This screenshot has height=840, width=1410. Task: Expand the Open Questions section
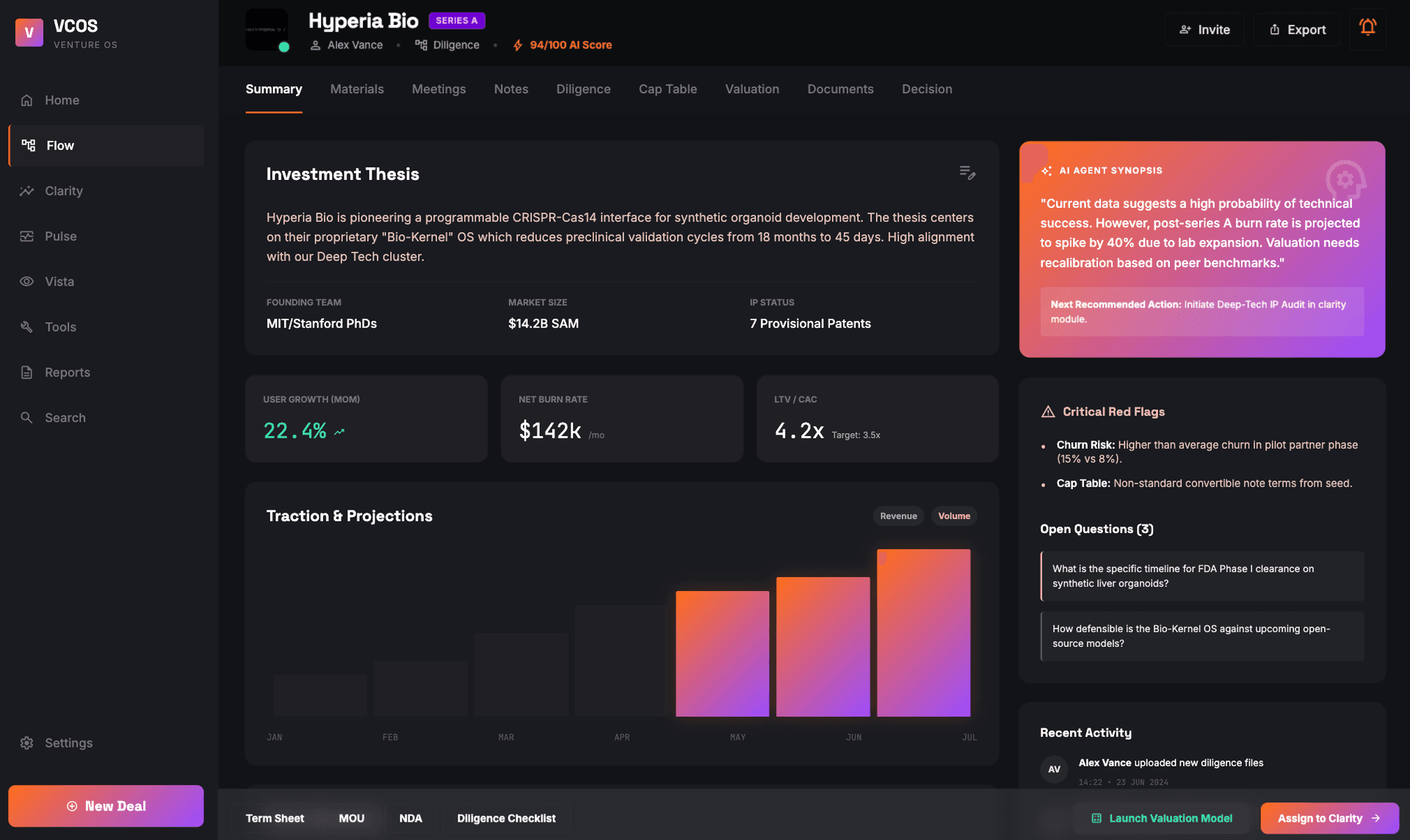(1096, 529)
